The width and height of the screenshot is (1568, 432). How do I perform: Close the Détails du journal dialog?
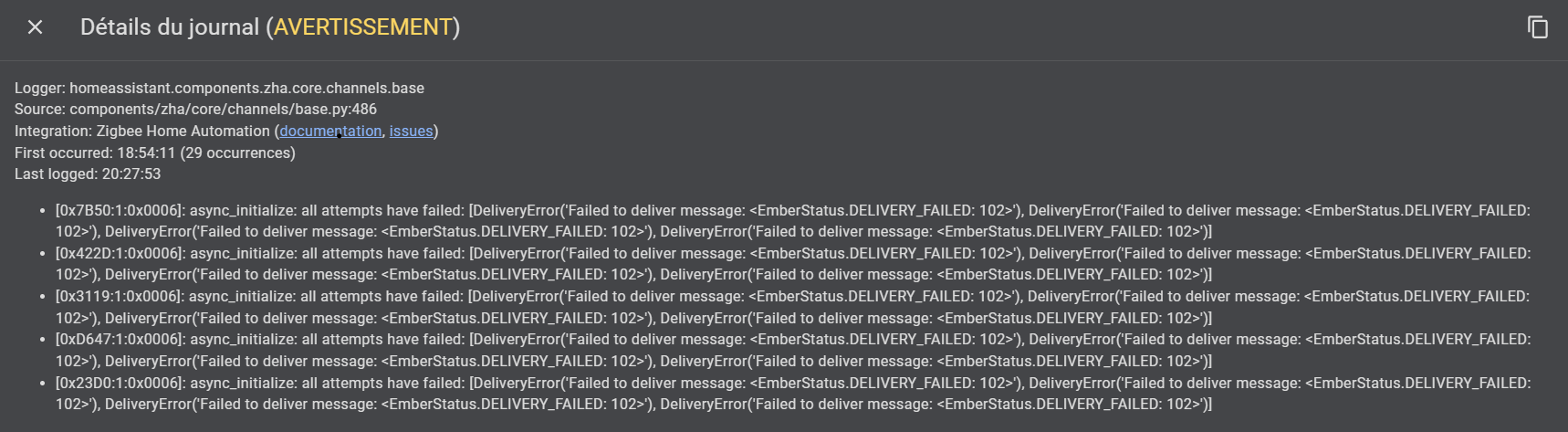click(x=35, y=27)
